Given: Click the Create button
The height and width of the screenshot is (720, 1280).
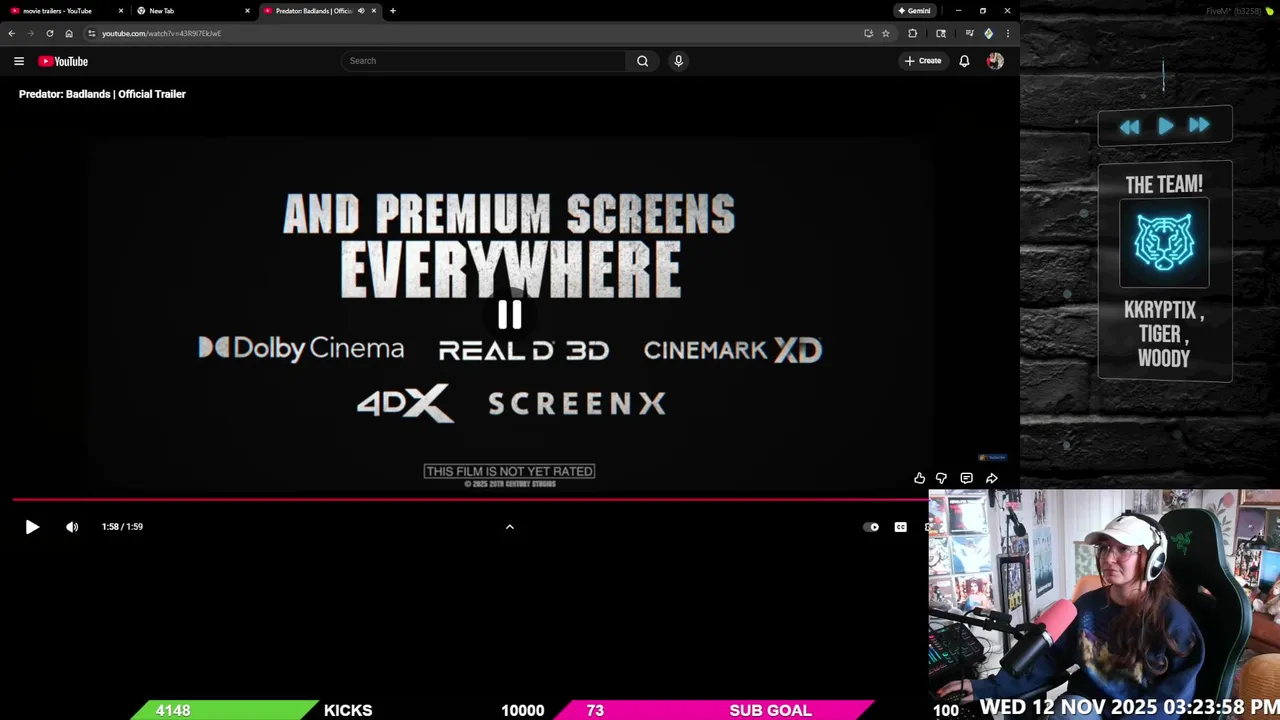Looking at the screenshot, I should tap(922, 61).
